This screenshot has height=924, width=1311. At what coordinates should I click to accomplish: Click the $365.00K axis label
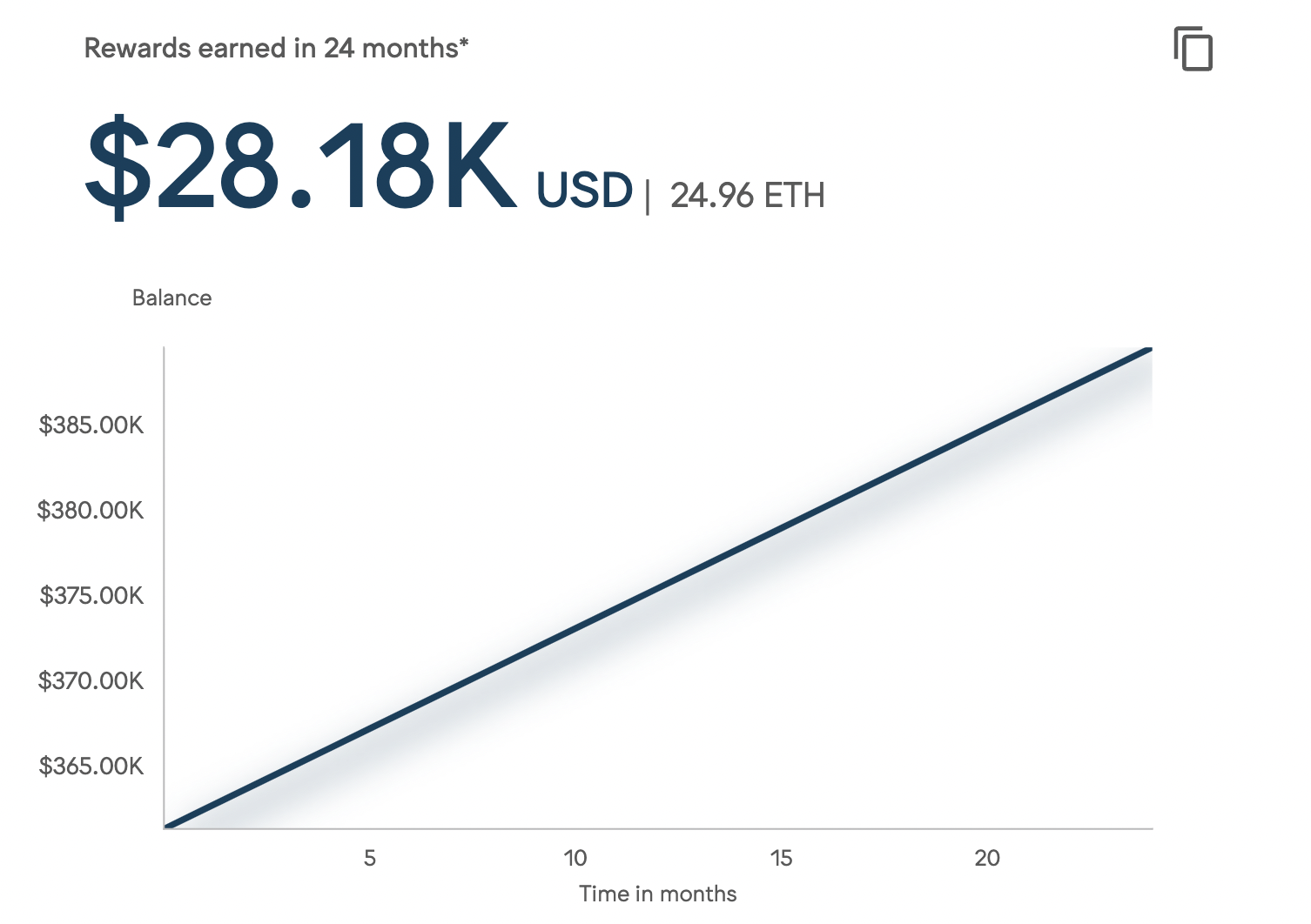click(91, 766)
